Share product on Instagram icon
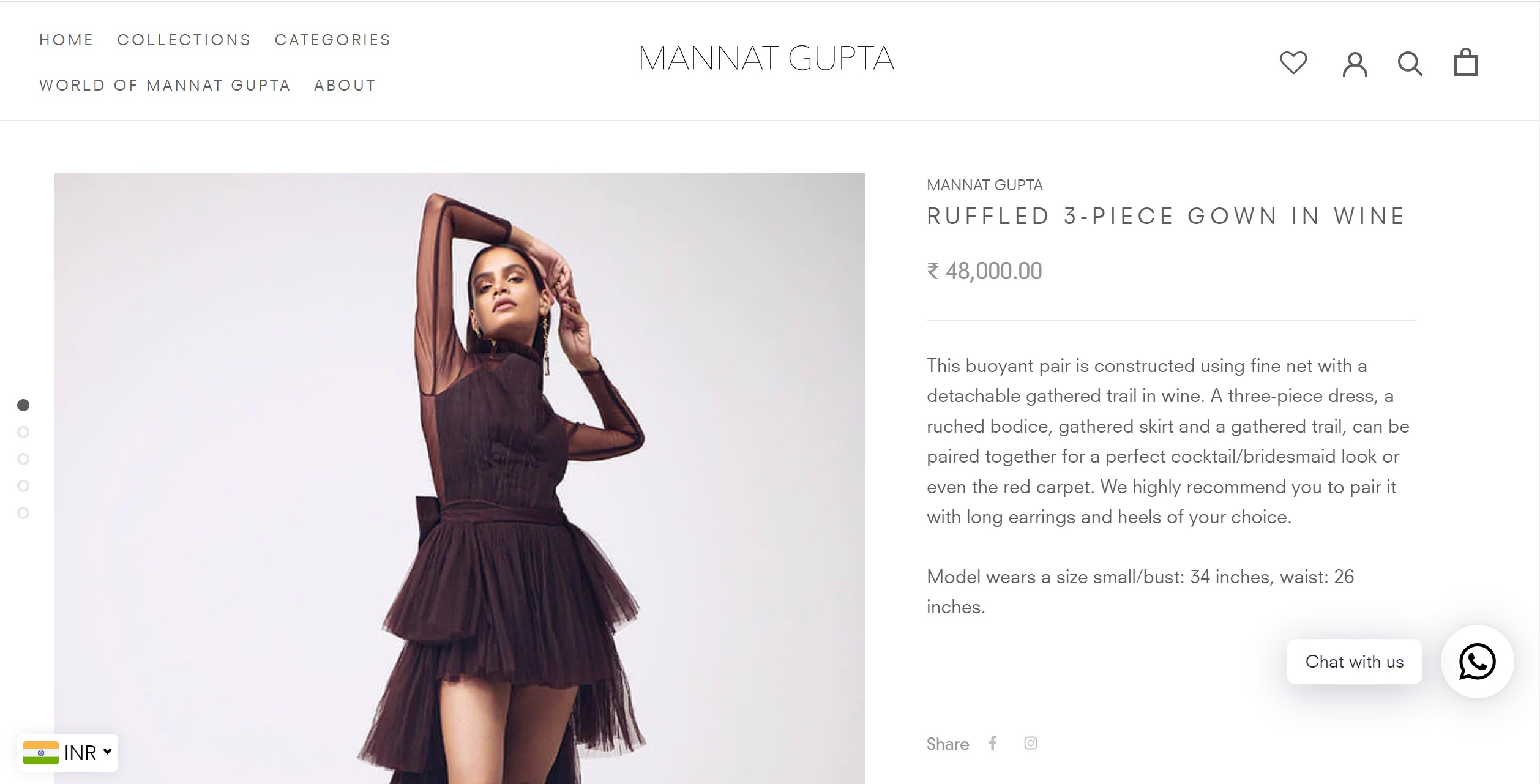This screenshot has width=1540, height=784. pyautogui.click(x=1031, y=743)
